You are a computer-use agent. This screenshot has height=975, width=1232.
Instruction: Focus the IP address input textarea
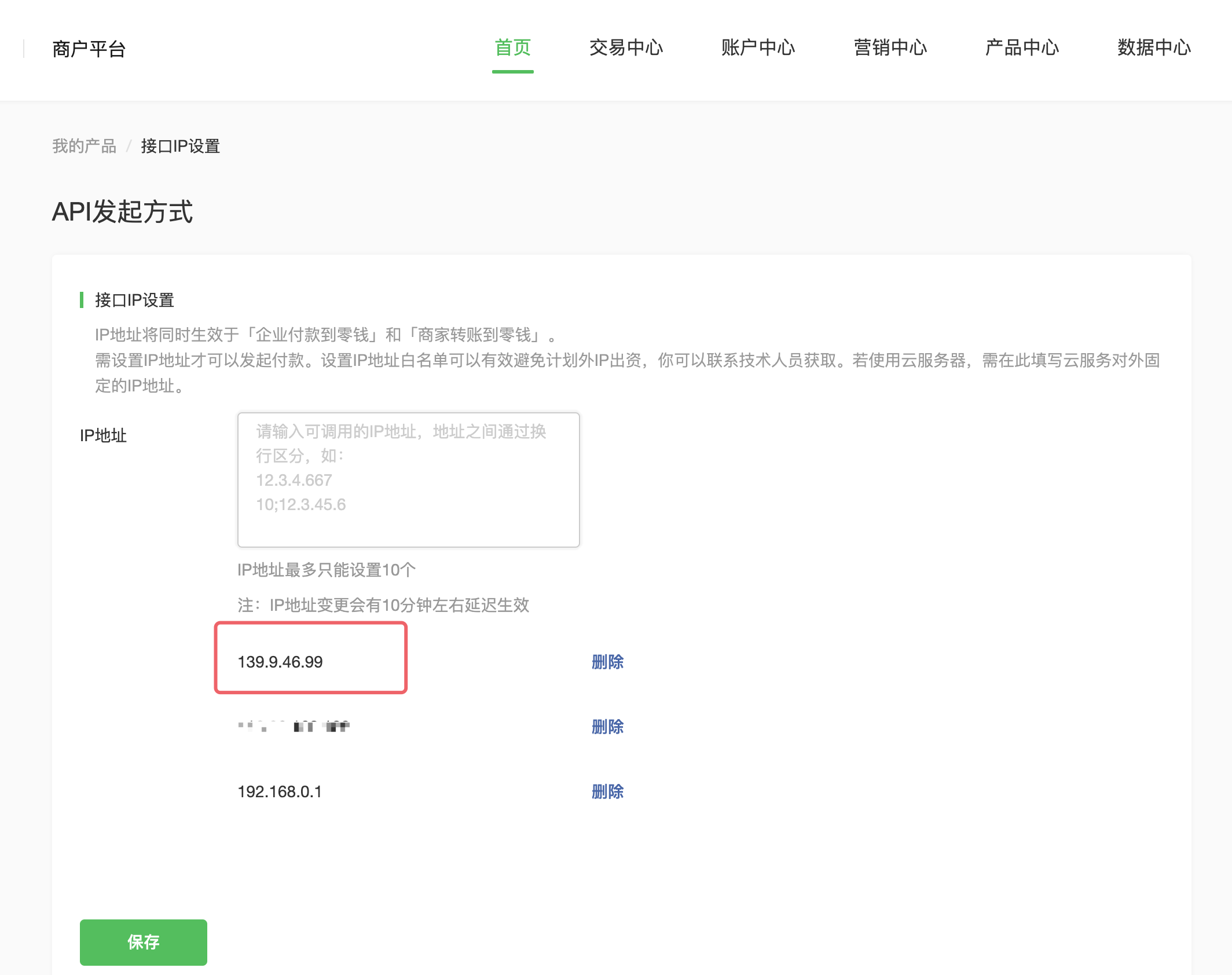coord(408,479)
